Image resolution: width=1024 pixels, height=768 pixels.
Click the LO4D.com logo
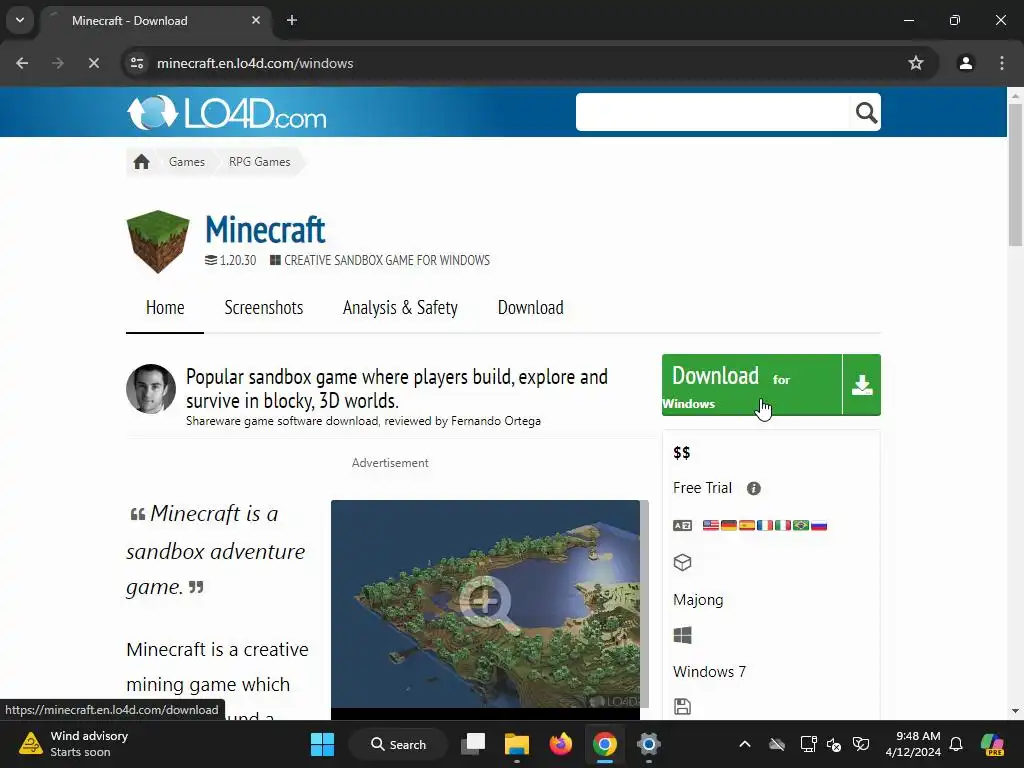(227, 113)
